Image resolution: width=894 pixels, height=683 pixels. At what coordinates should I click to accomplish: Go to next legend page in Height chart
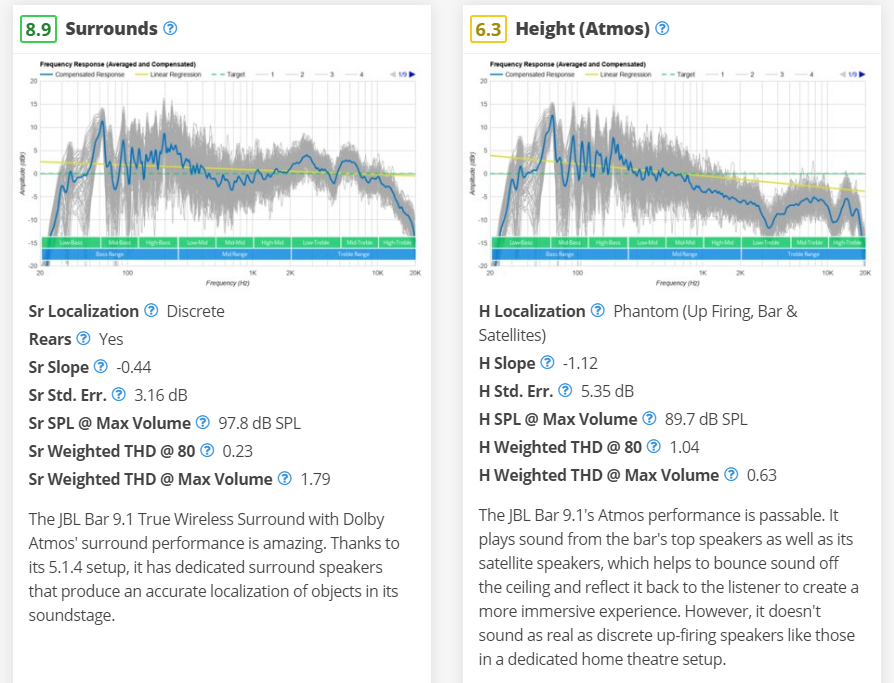pyautogui.click(x=862, y=74)
